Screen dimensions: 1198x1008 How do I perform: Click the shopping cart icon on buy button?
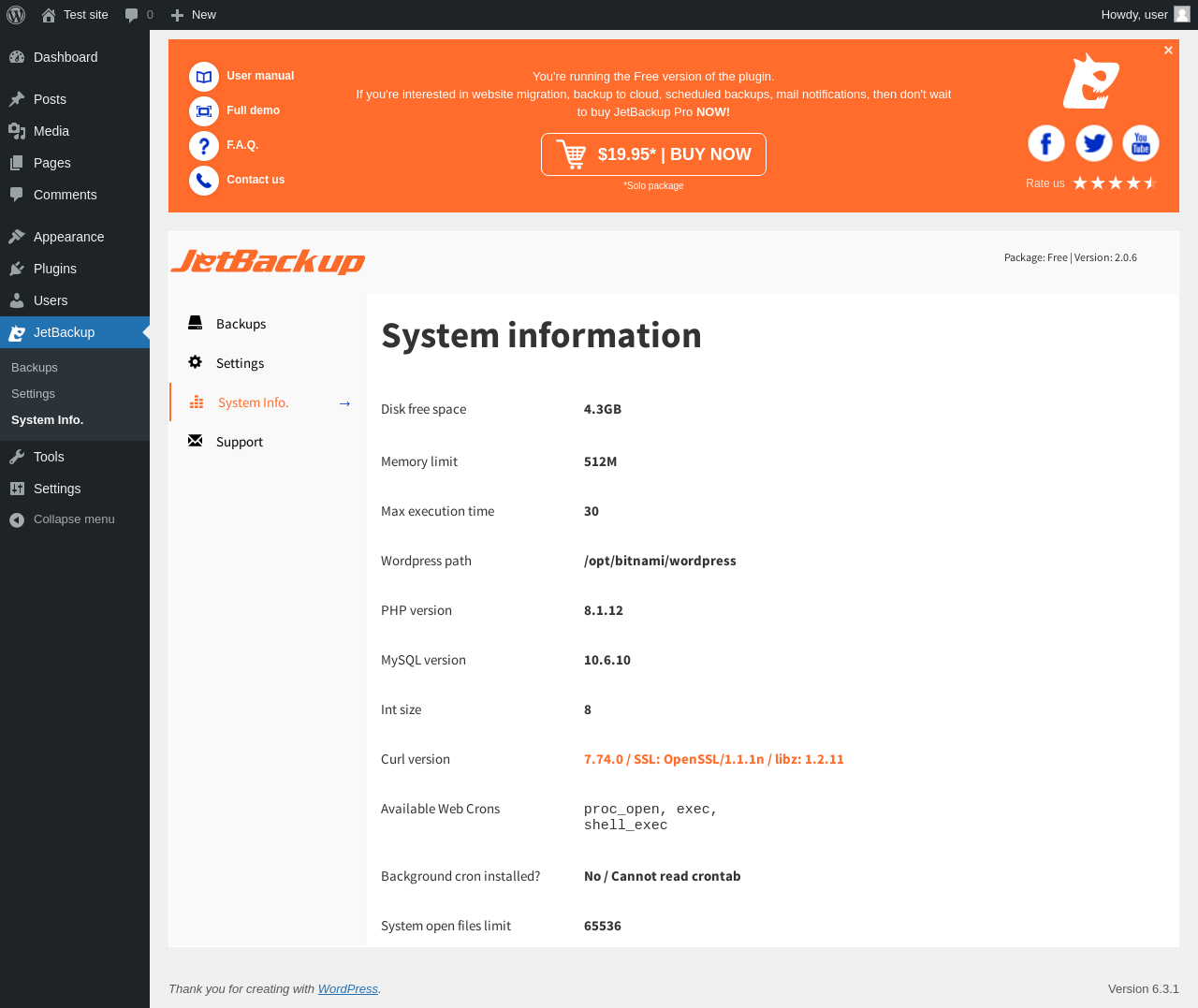click(x=571, y=154)
